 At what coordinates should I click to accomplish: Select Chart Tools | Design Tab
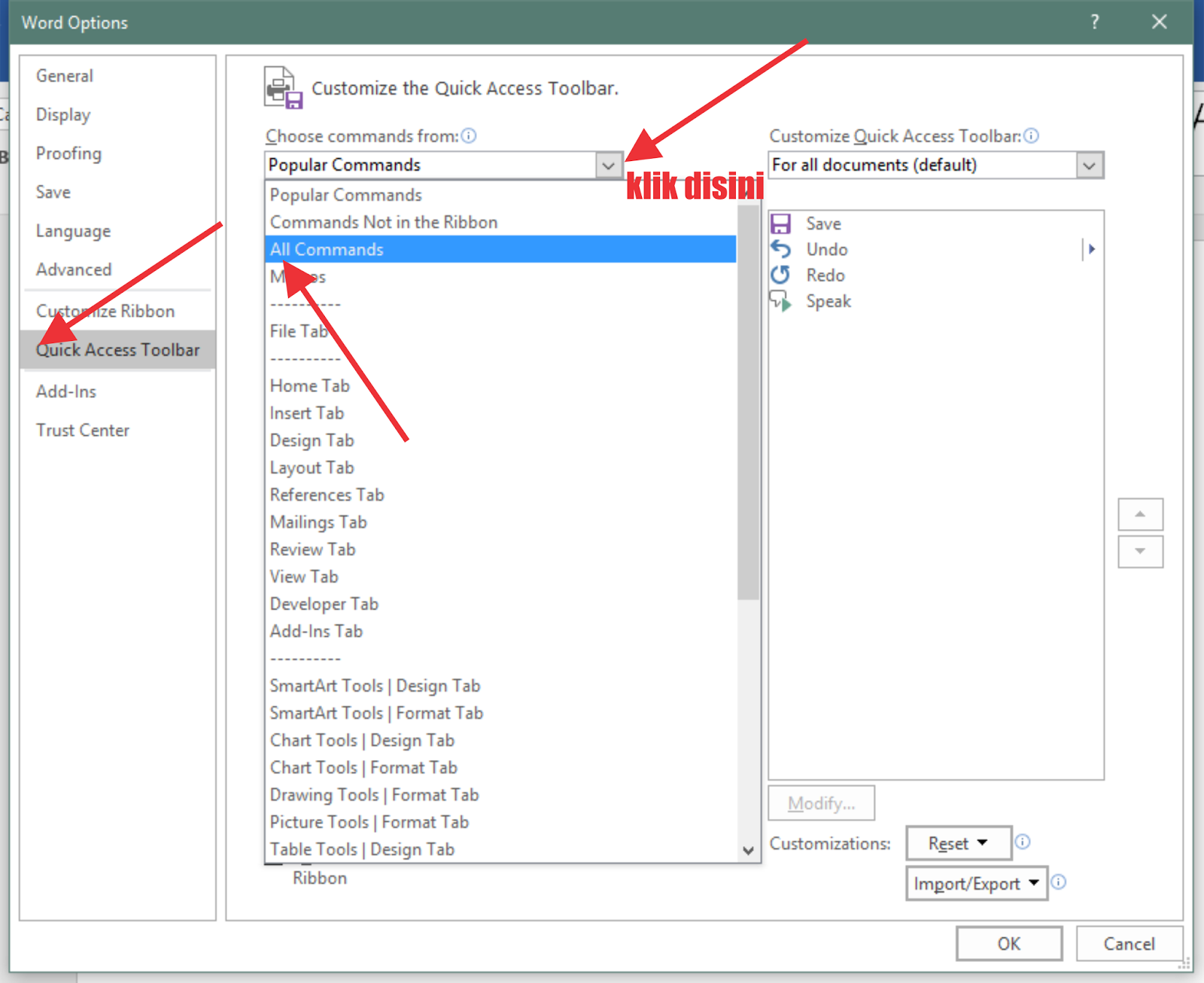point(500,740)
